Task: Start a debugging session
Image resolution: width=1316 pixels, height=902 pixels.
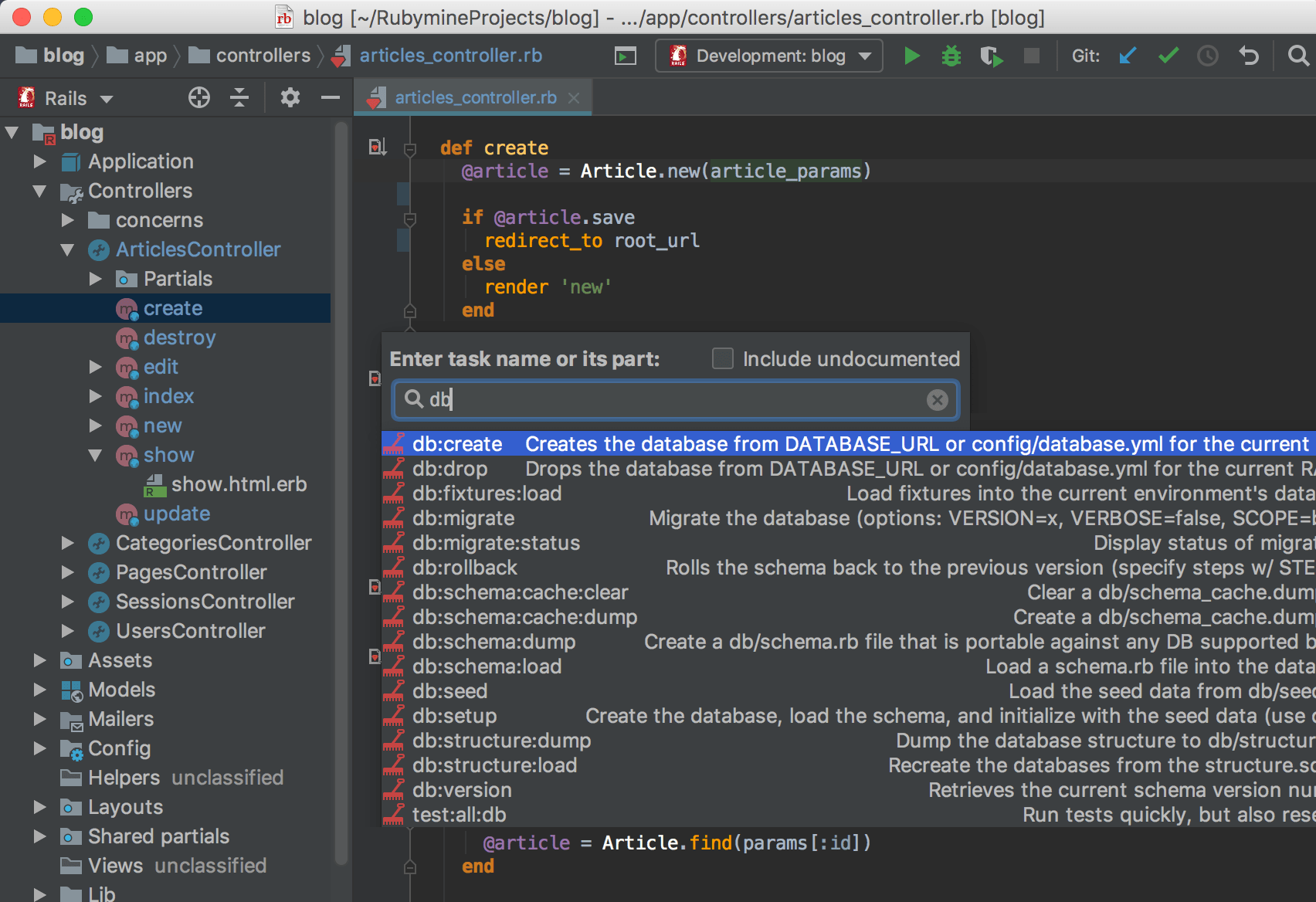Action: pos(951,56)
